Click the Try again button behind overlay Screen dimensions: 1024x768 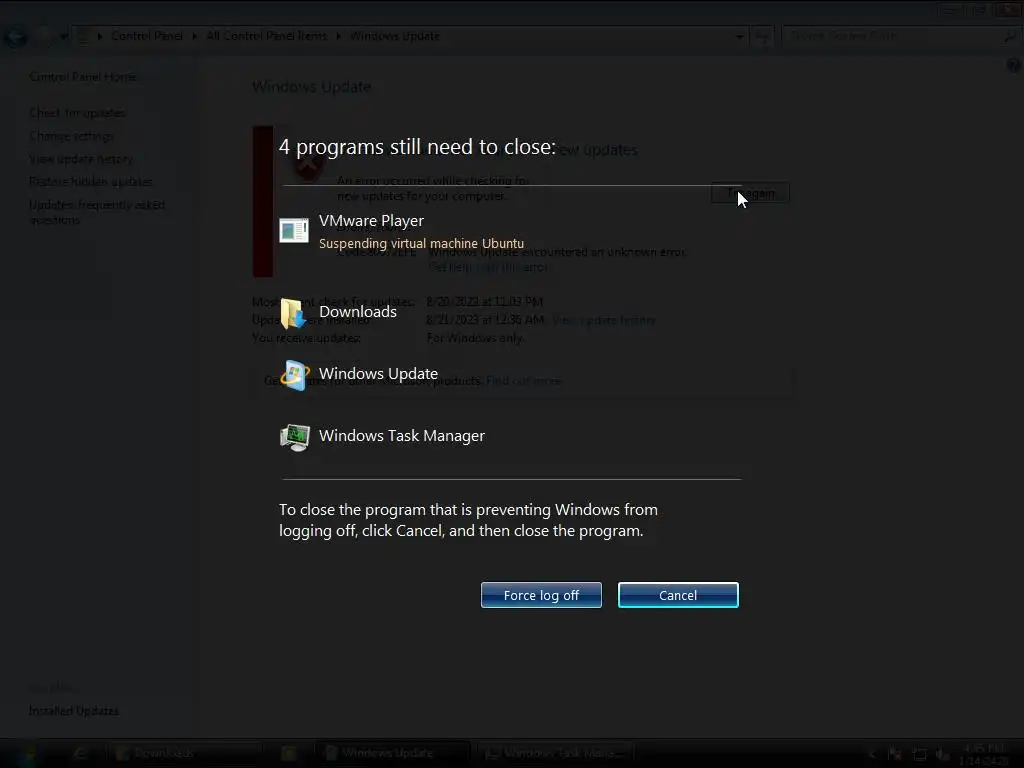tap(750, 193)
